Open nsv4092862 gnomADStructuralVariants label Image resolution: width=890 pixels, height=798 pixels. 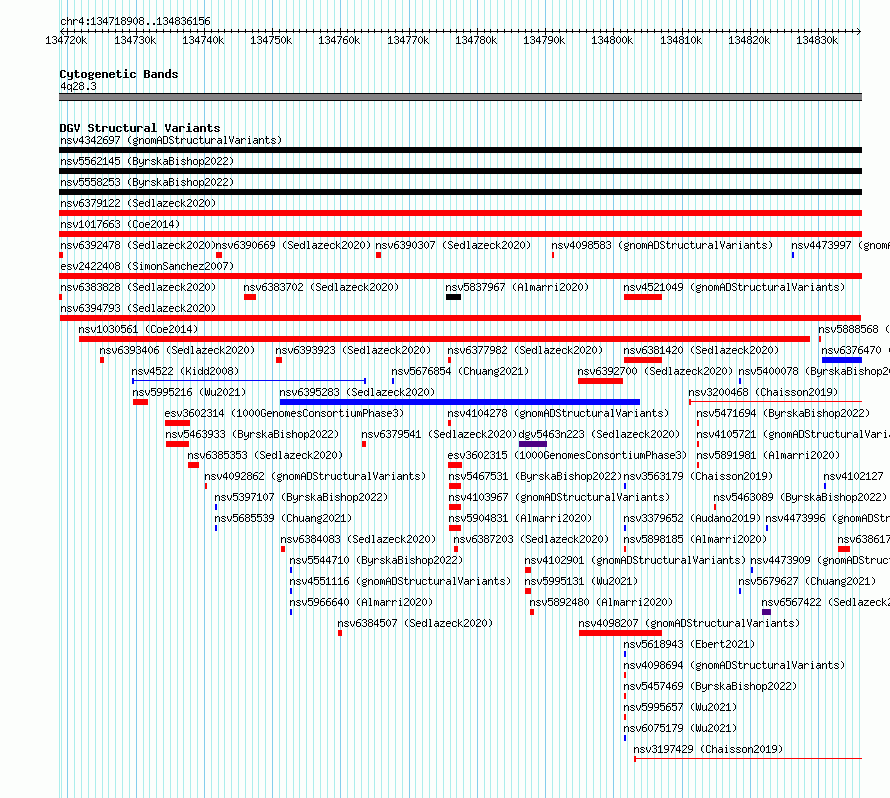[316, 476]
